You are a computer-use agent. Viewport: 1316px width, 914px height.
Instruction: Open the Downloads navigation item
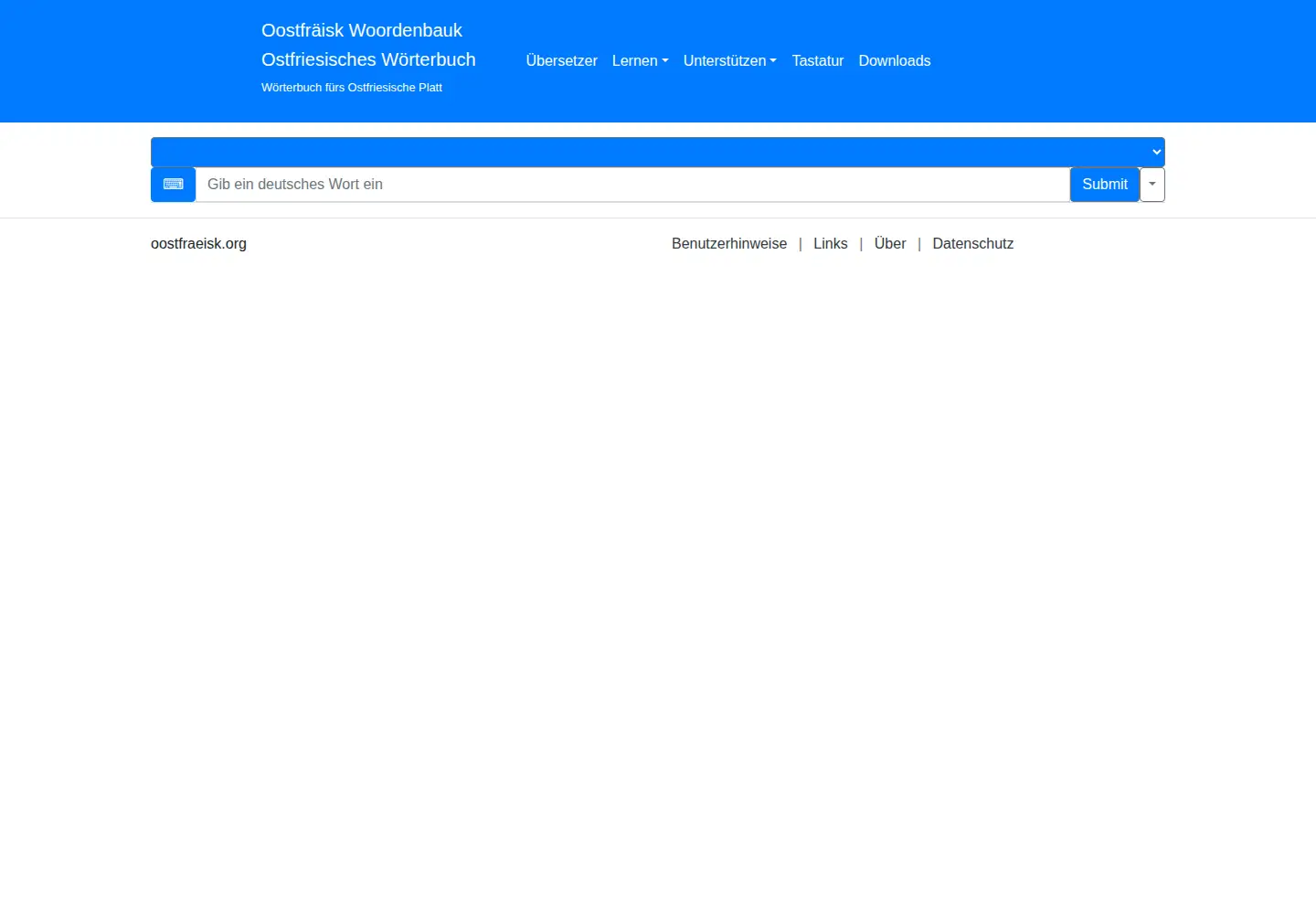pyautogui.click(x=895, y=61)
